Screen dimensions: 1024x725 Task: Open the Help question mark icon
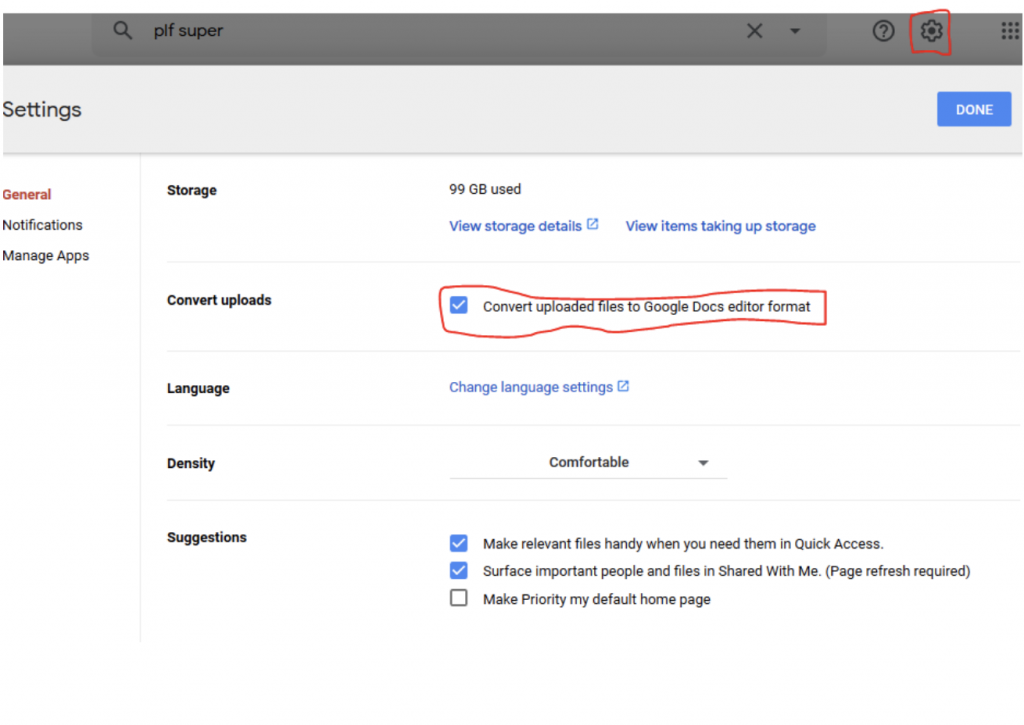883,31
